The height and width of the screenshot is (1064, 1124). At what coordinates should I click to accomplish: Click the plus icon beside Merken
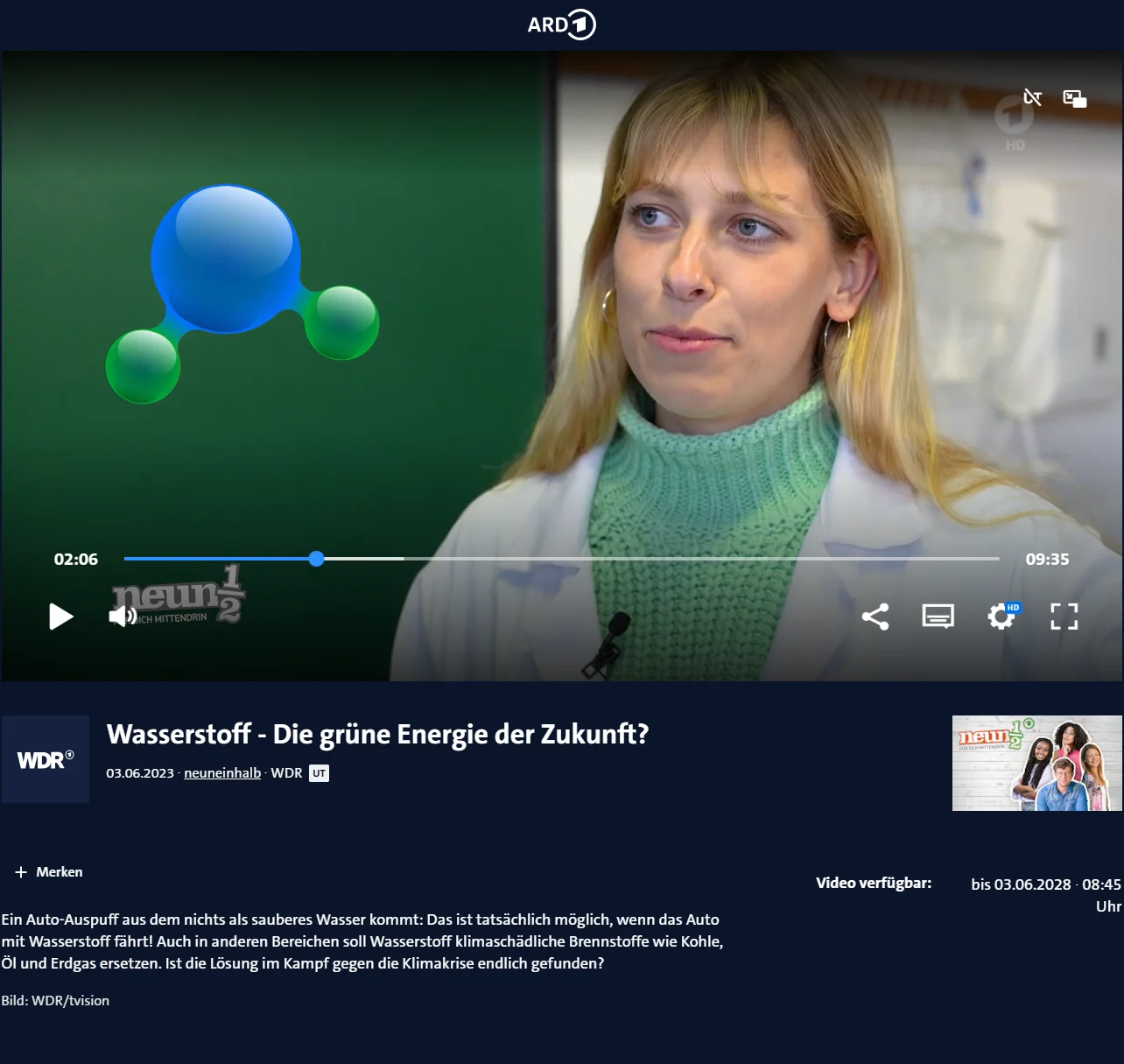pyautogui.click(x=21, y=872)
